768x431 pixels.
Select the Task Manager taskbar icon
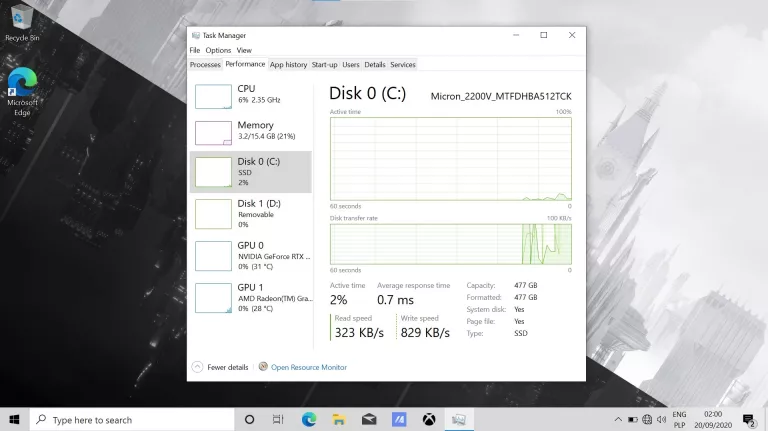pos(459,420)
